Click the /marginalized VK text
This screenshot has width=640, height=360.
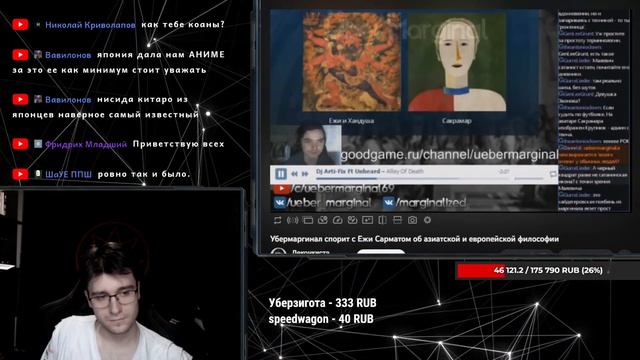[x=431, y=202]
